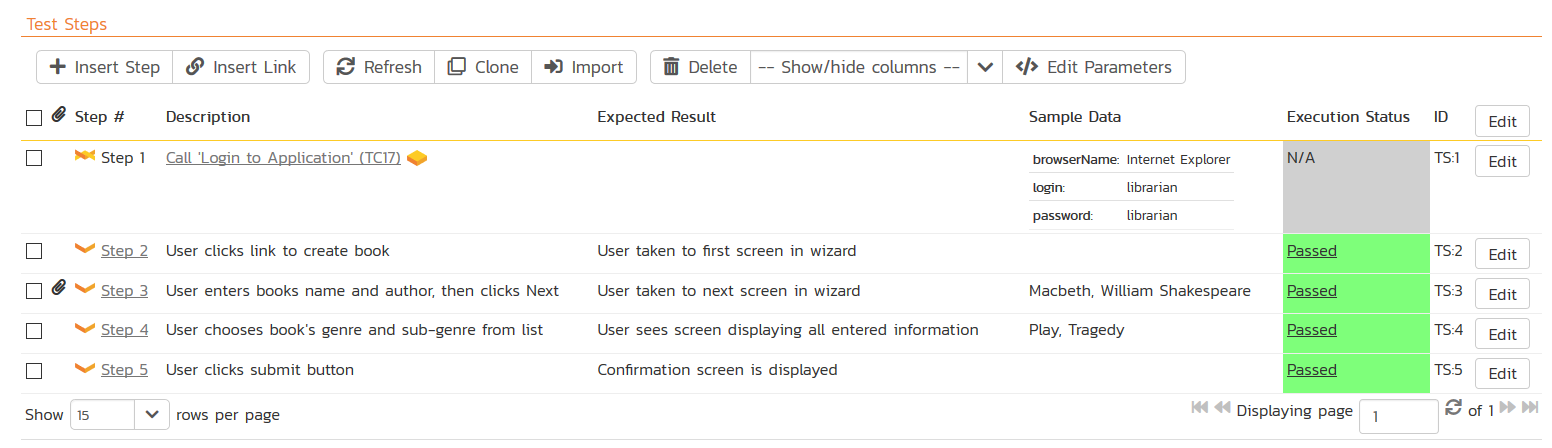Tick the checkbox for Step 2 row

tap(34, 251)
